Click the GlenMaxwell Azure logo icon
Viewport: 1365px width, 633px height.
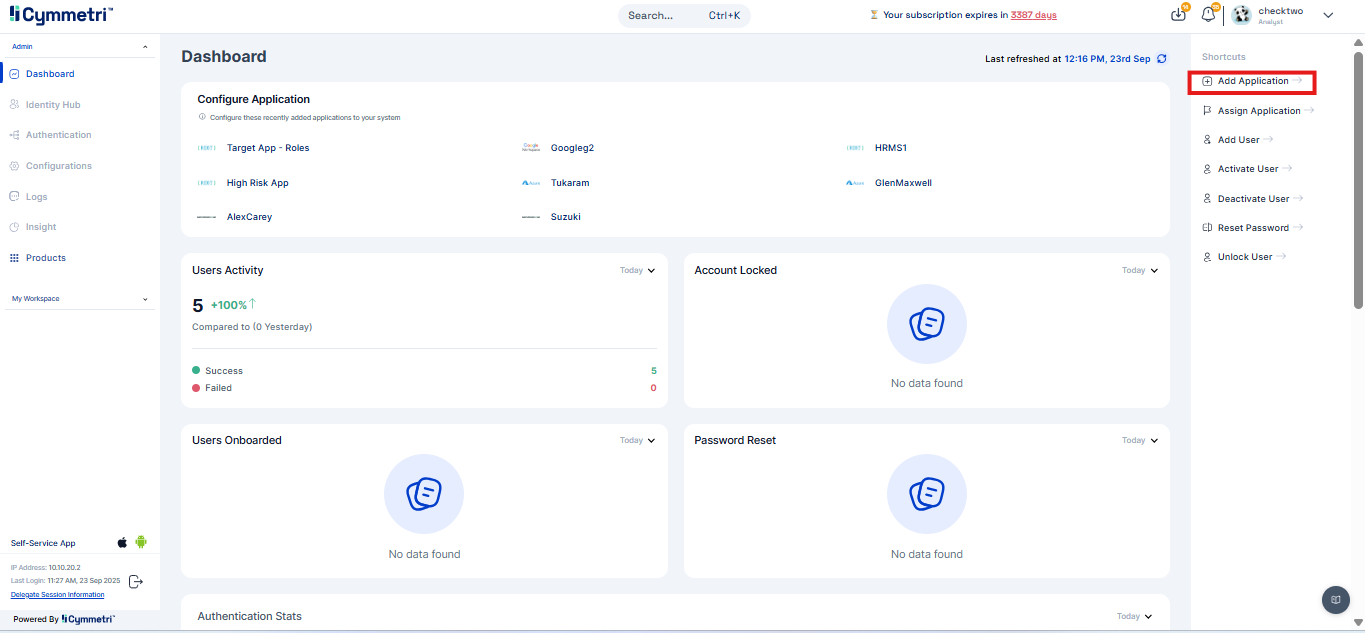(x=855, y=183)
